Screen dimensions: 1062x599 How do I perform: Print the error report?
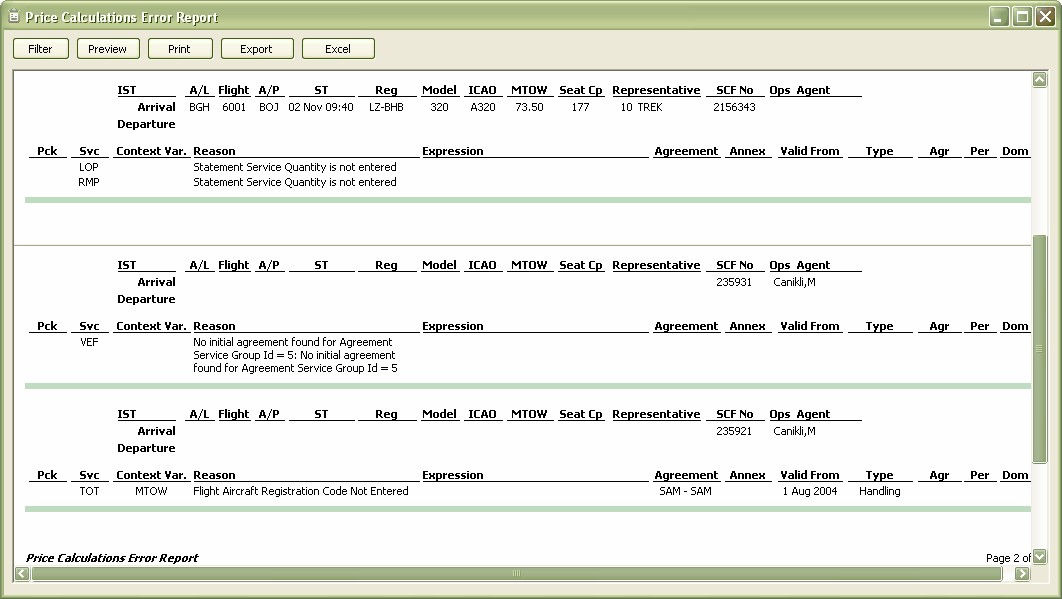[180, 49]
